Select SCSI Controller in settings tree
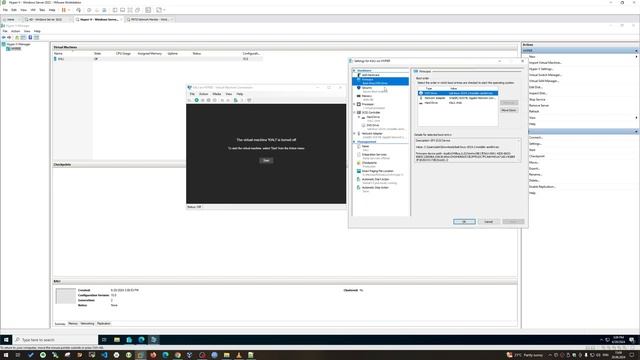 [371, 112]
